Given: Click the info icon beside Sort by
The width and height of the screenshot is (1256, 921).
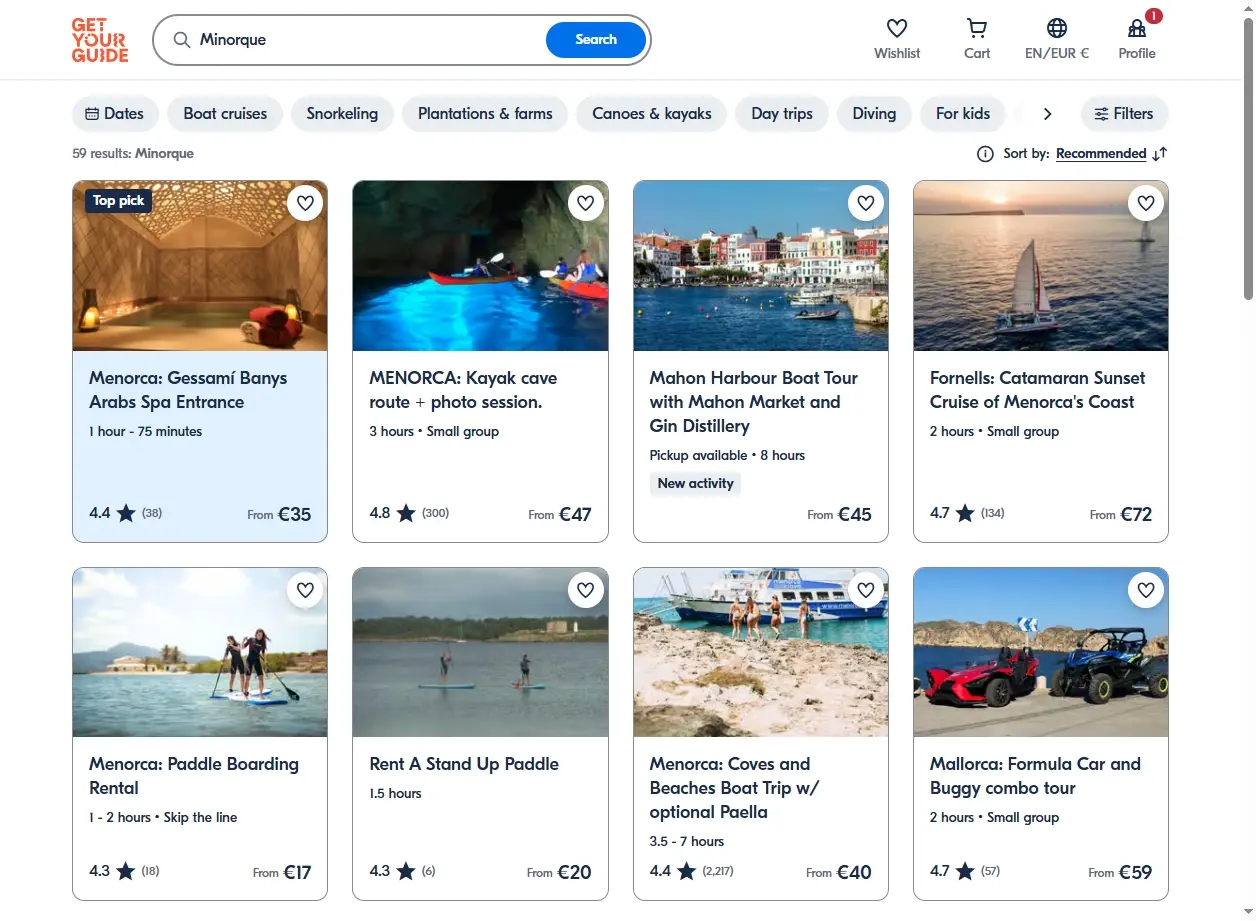Looking at the screenshot, I should click(985, 154).
